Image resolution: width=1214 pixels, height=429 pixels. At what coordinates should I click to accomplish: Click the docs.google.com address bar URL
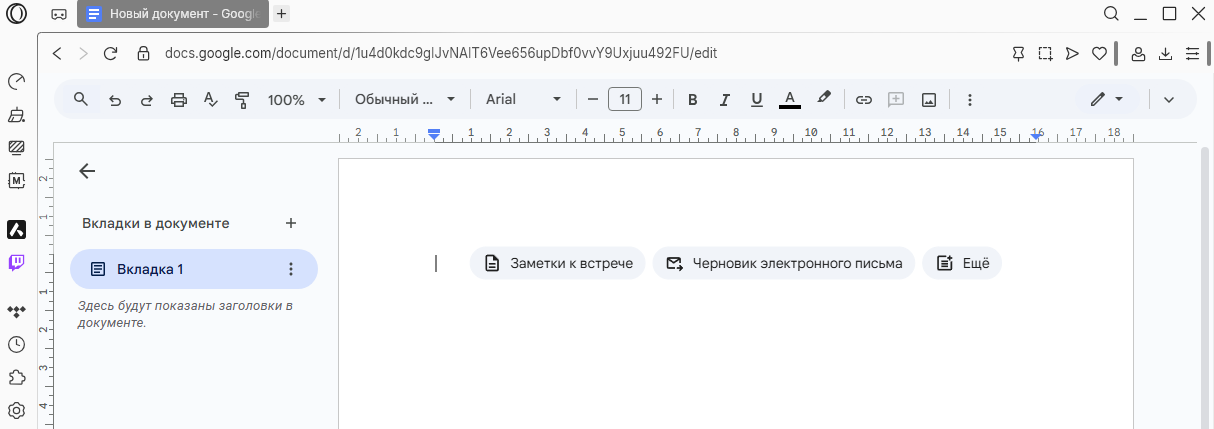(441, 53)
